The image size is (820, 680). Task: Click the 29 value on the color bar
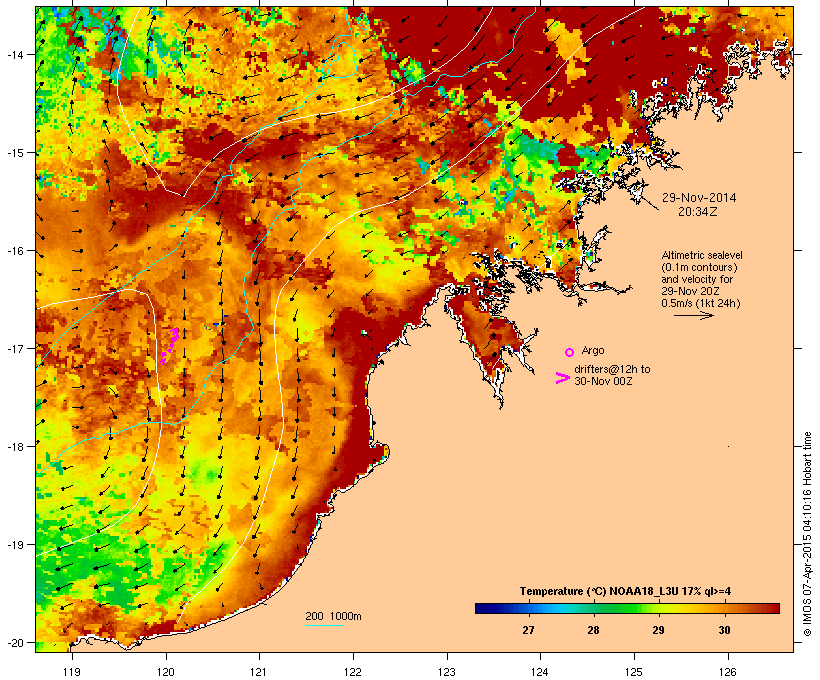658,630
